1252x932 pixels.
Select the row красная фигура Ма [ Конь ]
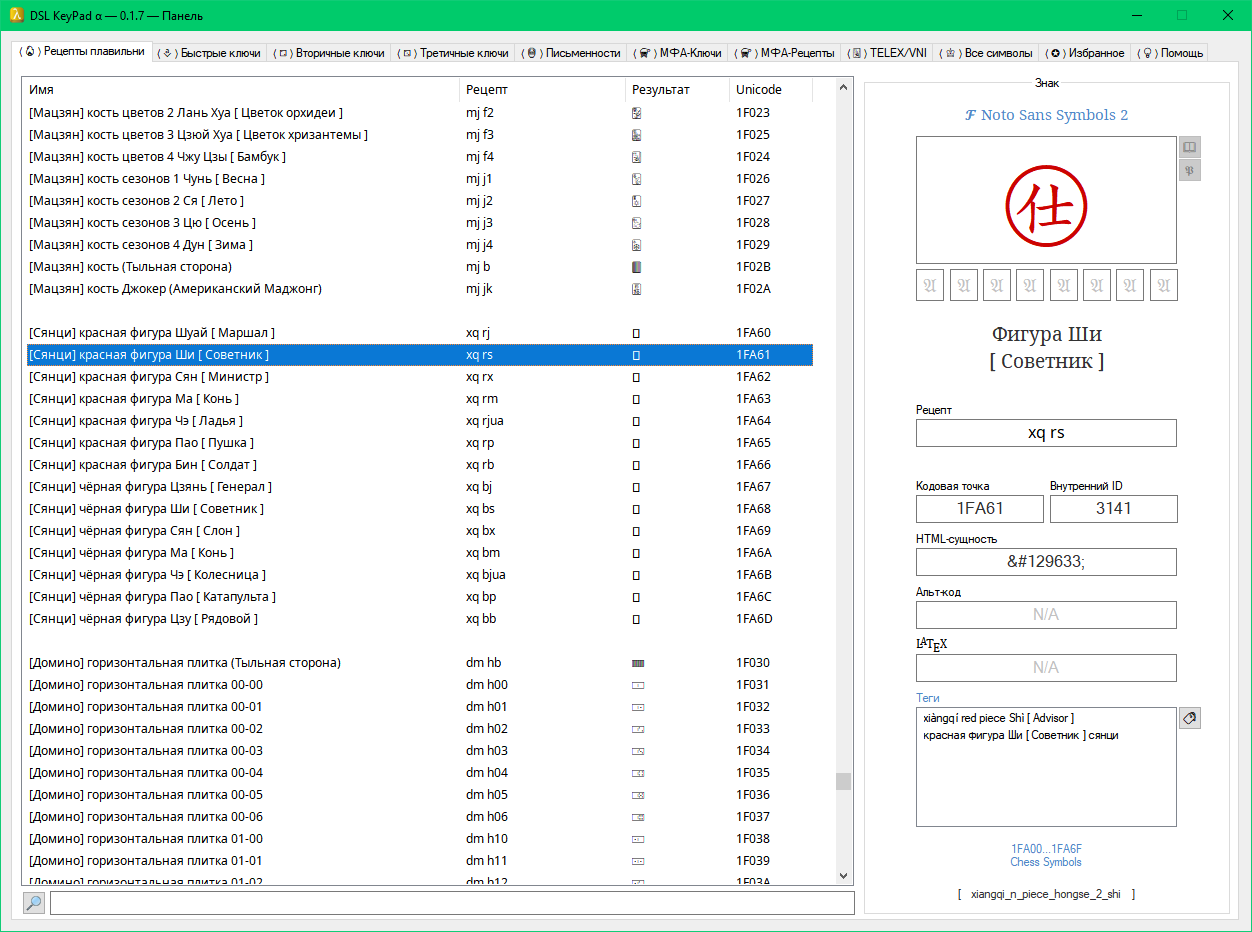[x=240, y=399]
